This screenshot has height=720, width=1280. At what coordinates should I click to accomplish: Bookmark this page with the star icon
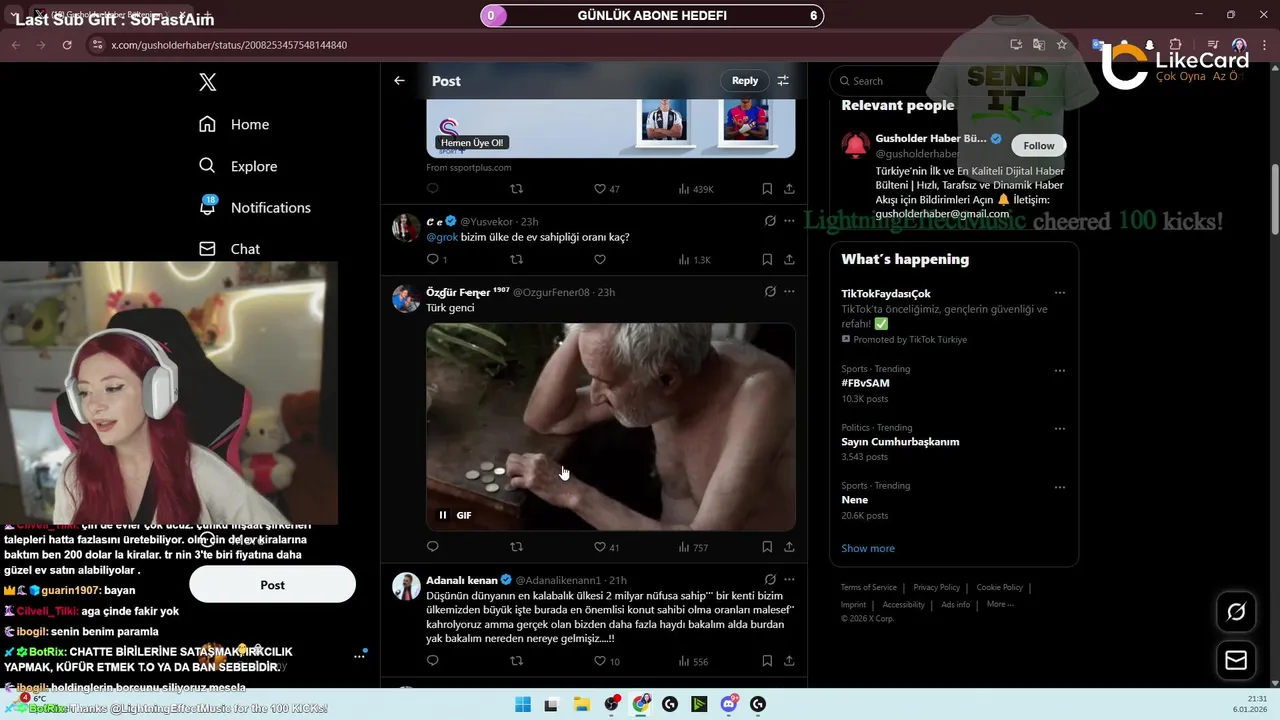pyautogui.click(x=1062, y=45)
